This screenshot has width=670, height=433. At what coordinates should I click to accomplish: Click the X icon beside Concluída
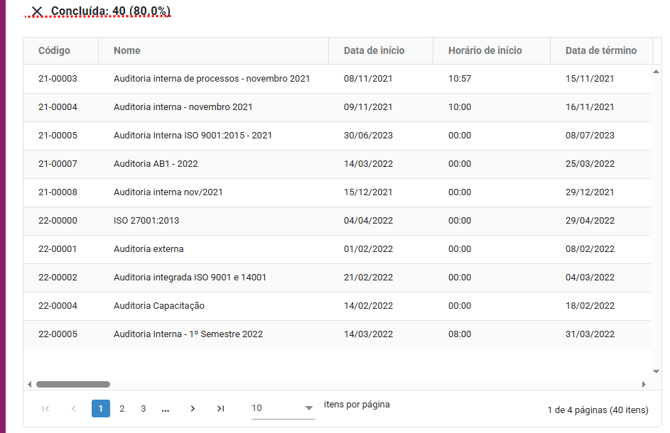(x=37, y=12)
